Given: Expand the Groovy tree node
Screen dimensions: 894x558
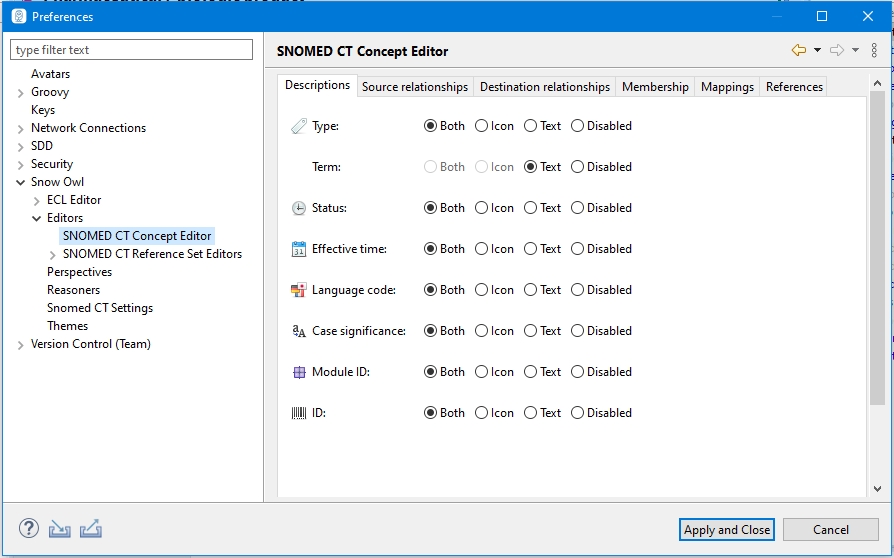Looking at the screenshot, I should [21, 92].
